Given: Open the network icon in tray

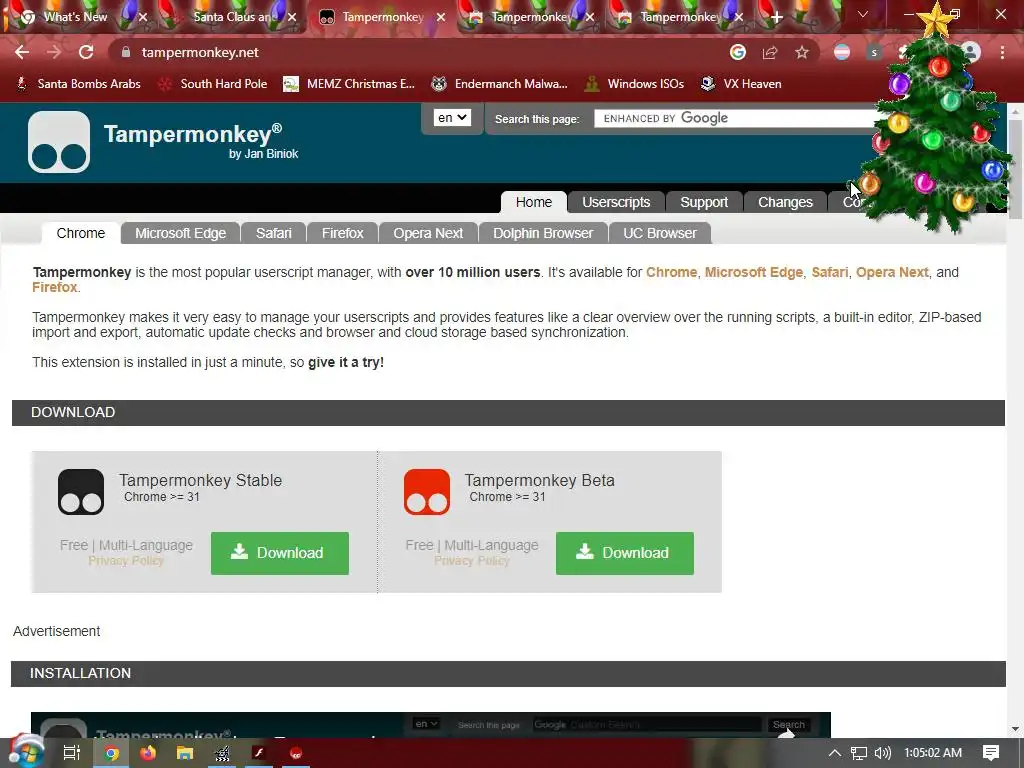Looking at the screenshot, I should click(x=859, y=753).
